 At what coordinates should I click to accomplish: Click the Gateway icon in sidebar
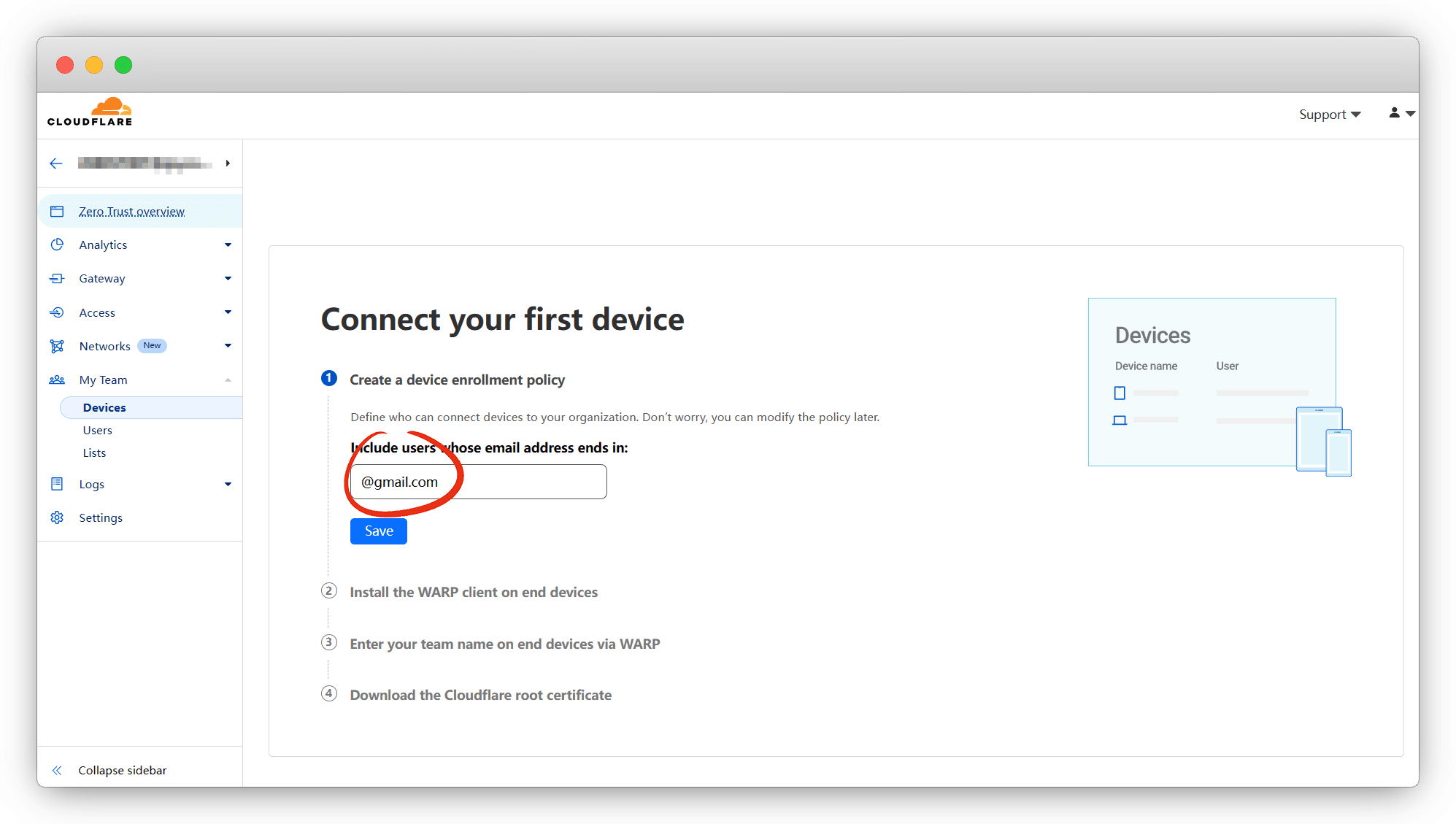point(57,278)
